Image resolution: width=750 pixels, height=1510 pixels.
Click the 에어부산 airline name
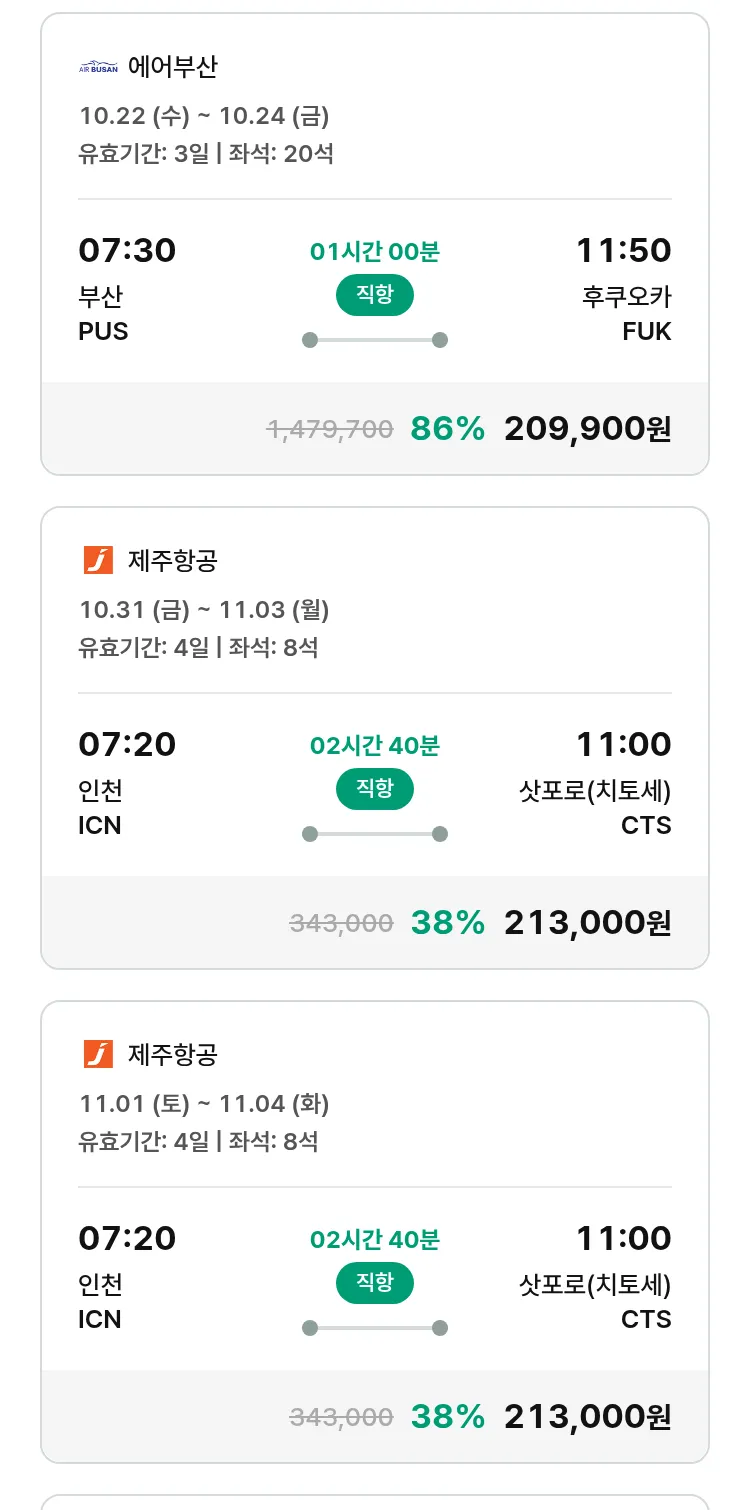pyautogui.click(x=172, y=67)
